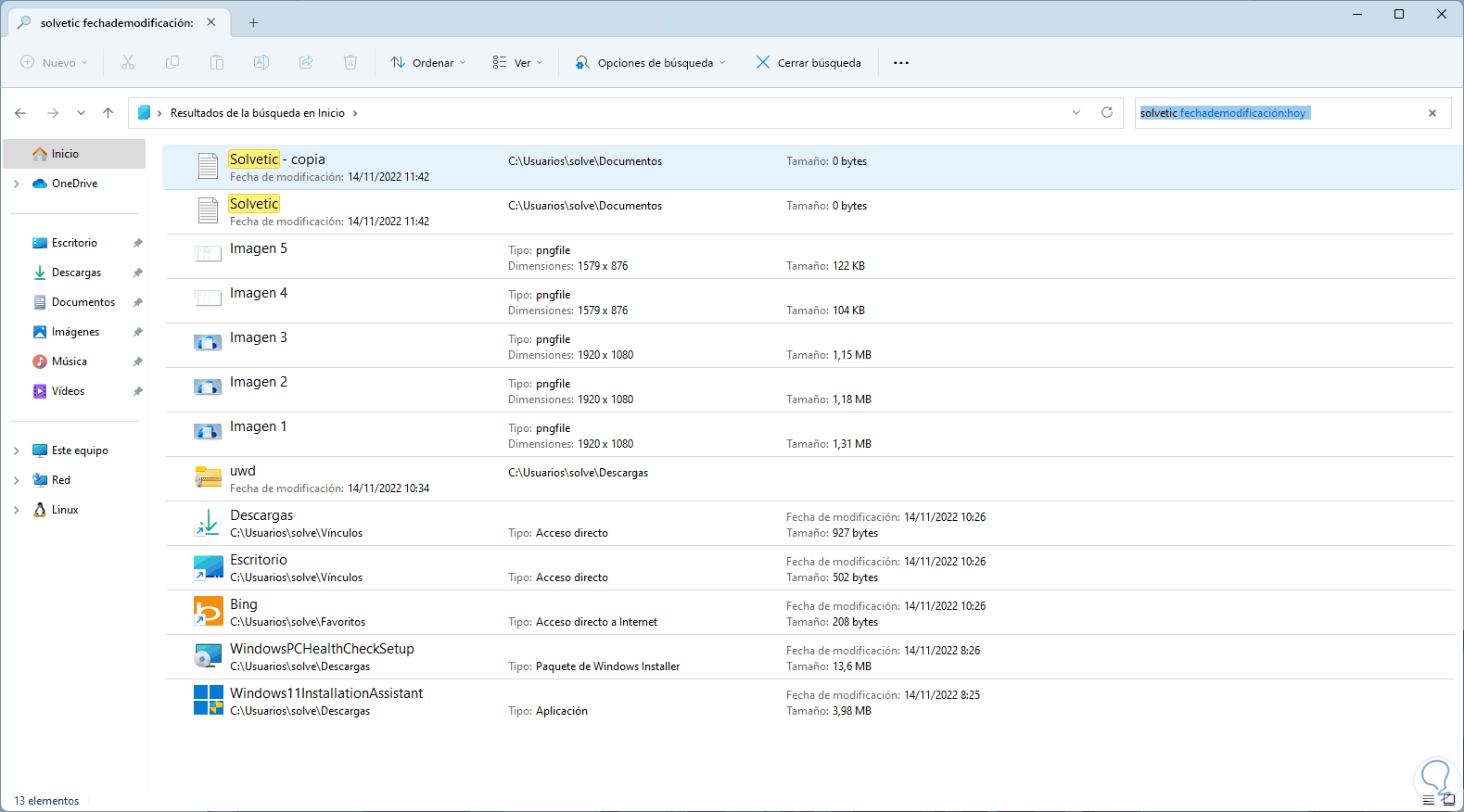This screenshot has height=812, width=1464.
Task: Switch to details view in status bar
Action: (x=1429, y=800)
